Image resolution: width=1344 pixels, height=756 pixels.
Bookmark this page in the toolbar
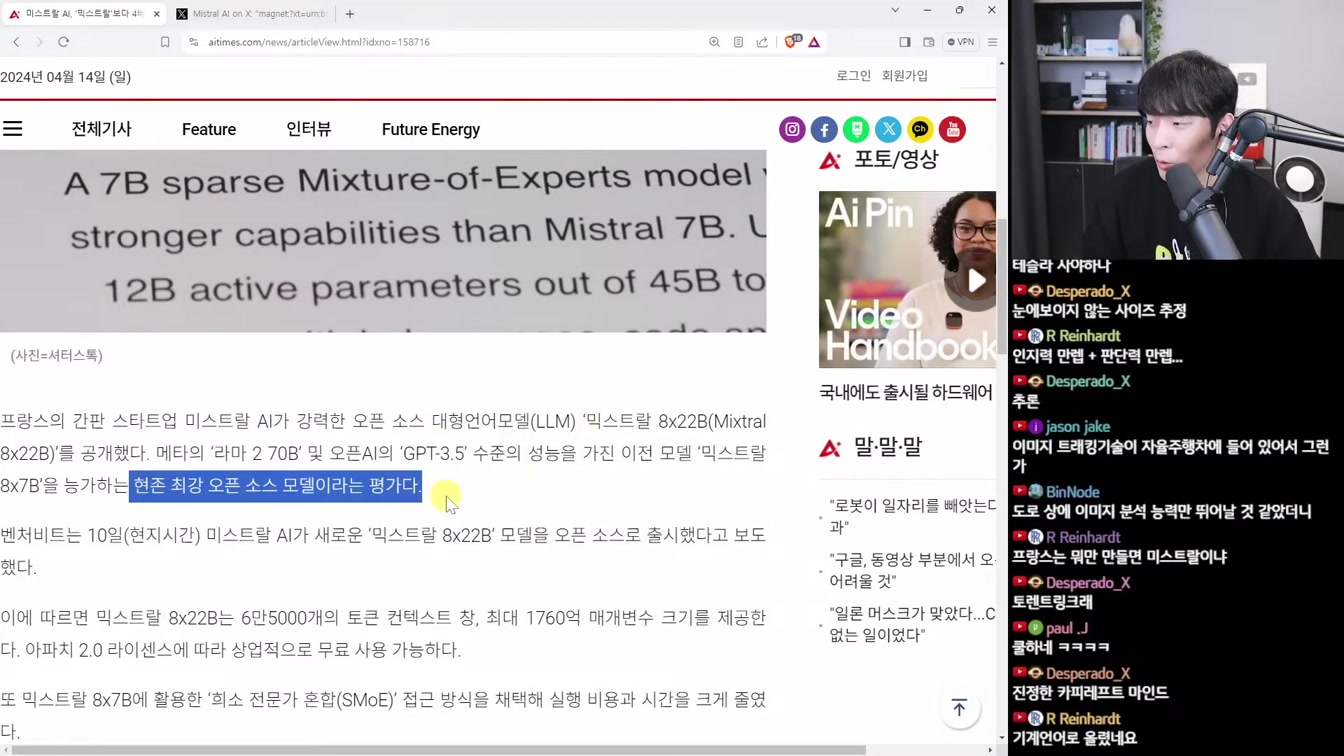165,42
